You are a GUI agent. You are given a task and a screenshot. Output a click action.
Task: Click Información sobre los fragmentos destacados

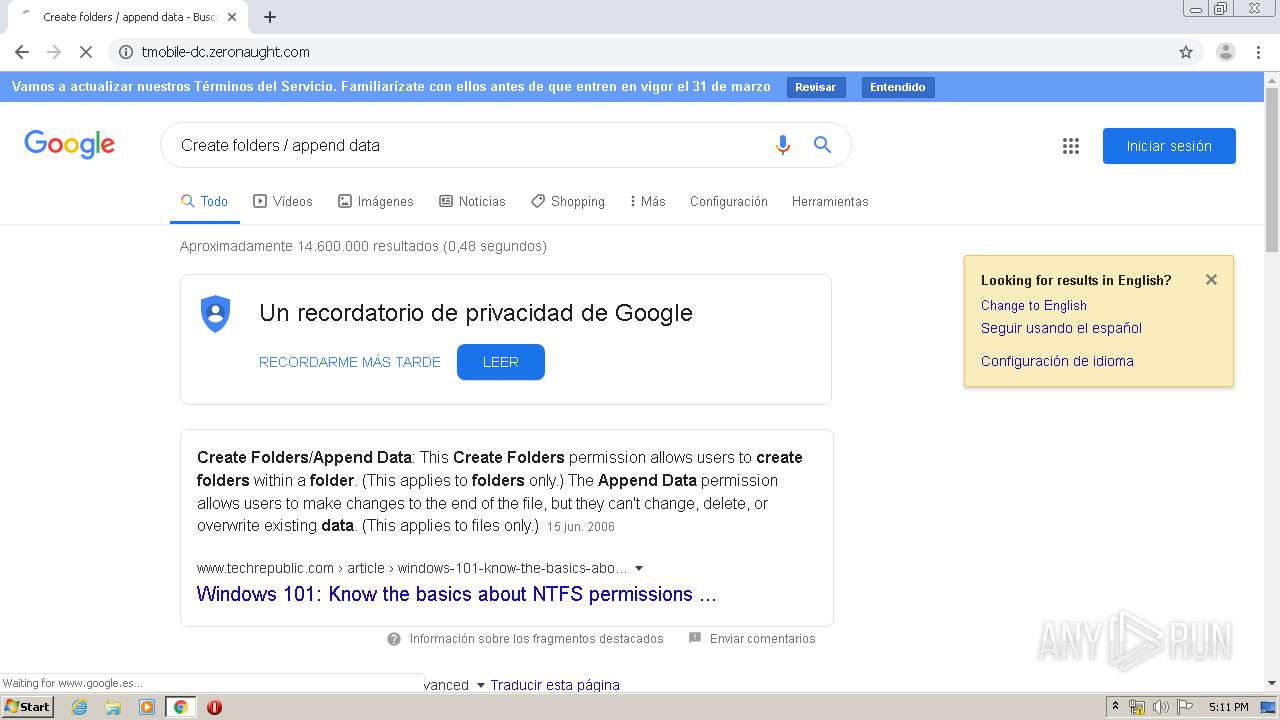click(536, 639)
